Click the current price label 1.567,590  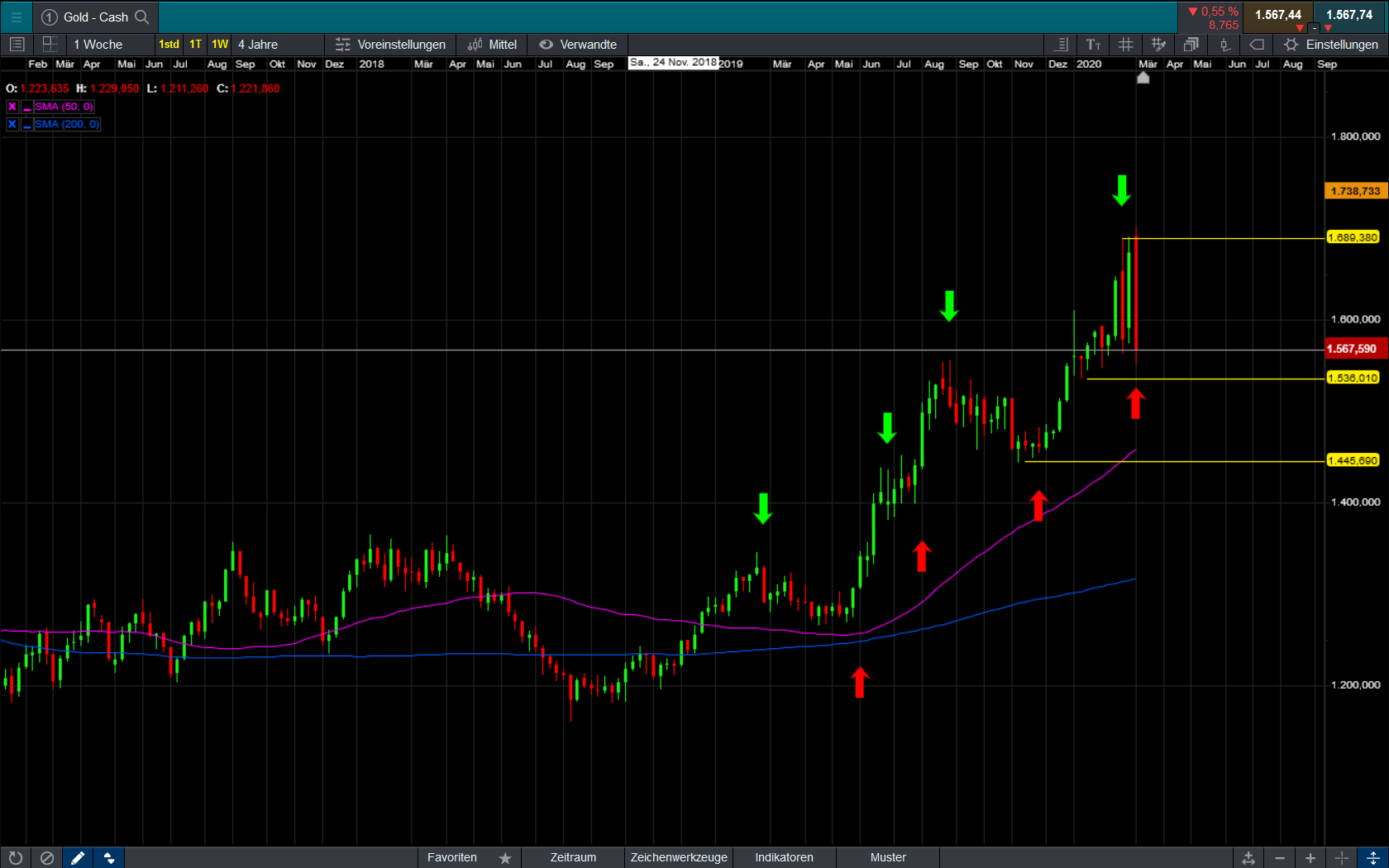[x=1356, y=349]
